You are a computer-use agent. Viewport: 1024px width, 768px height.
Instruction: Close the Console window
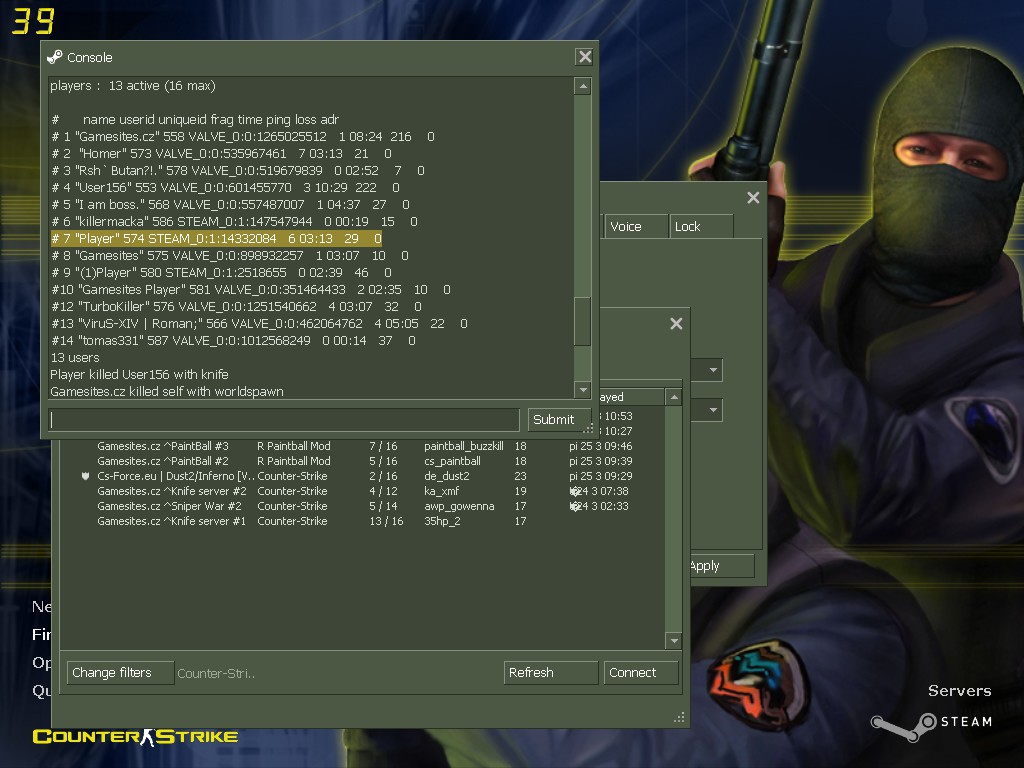click(584, 57)
